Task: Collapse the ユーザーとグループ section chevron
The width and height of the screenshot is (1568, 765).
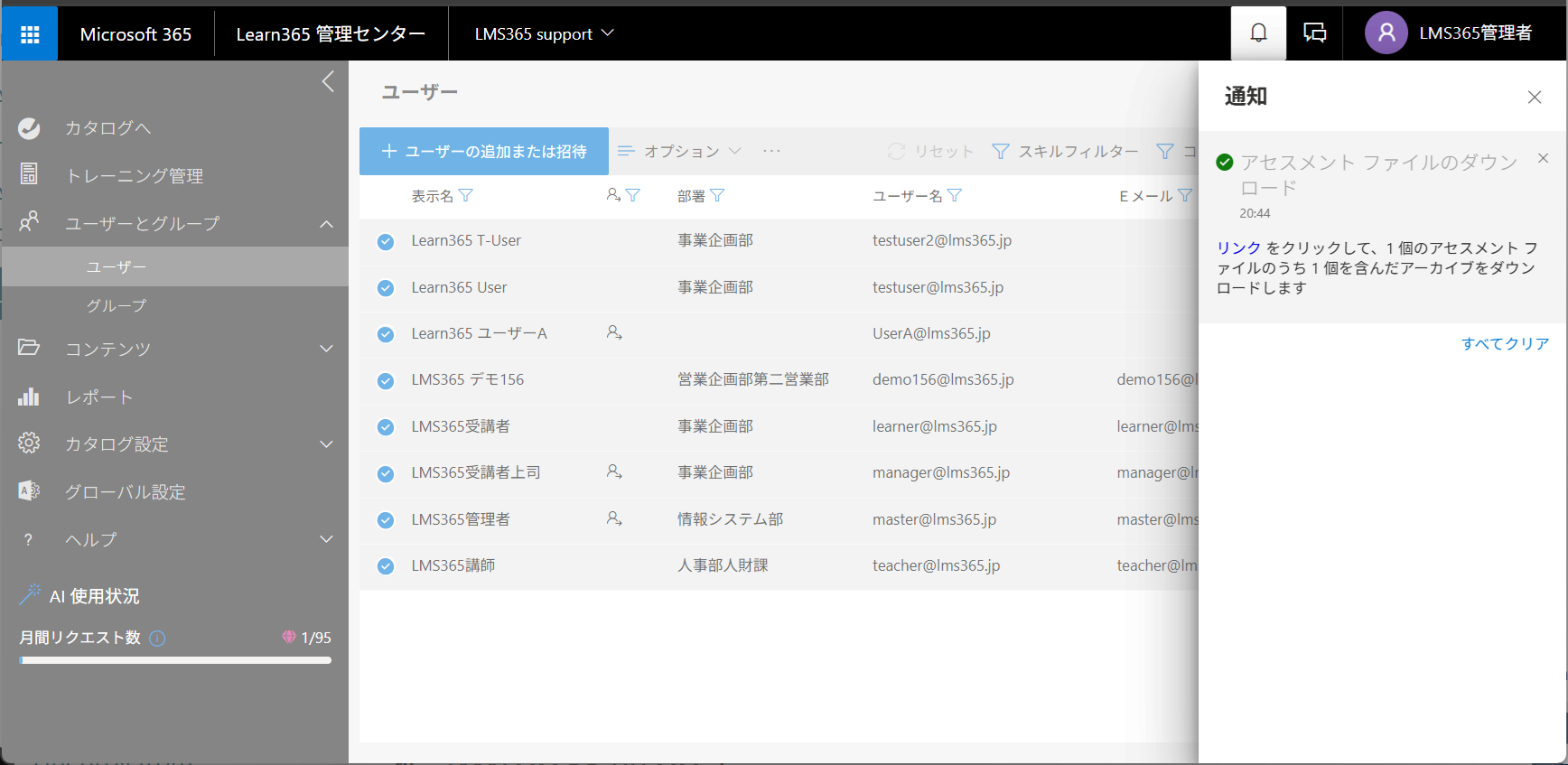Action: click(327, 224)
